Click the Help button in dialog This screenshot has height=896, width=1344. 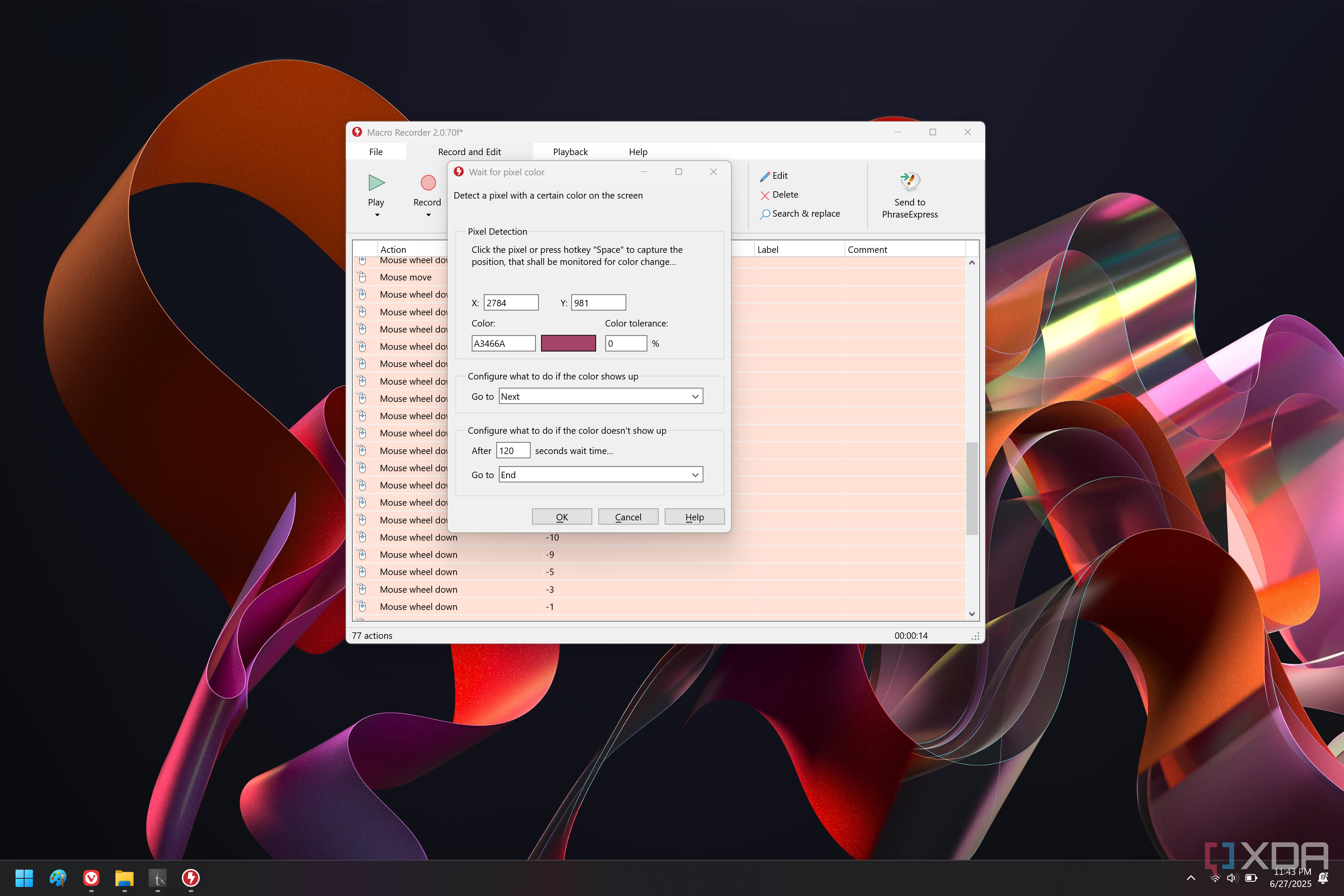click(x=694, y=517)
